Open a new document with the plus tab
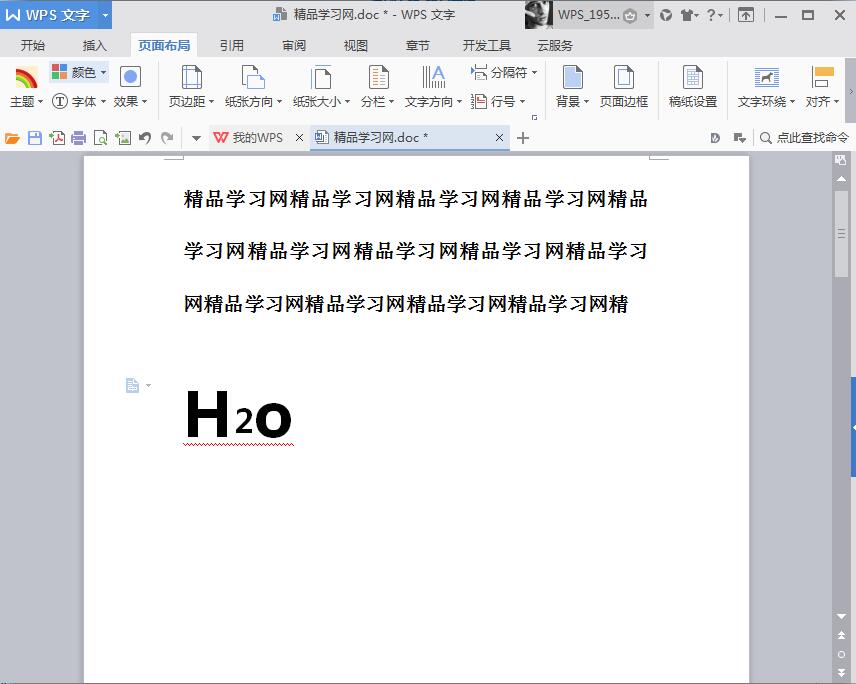The image size is (856, 684). click(521, 137)
